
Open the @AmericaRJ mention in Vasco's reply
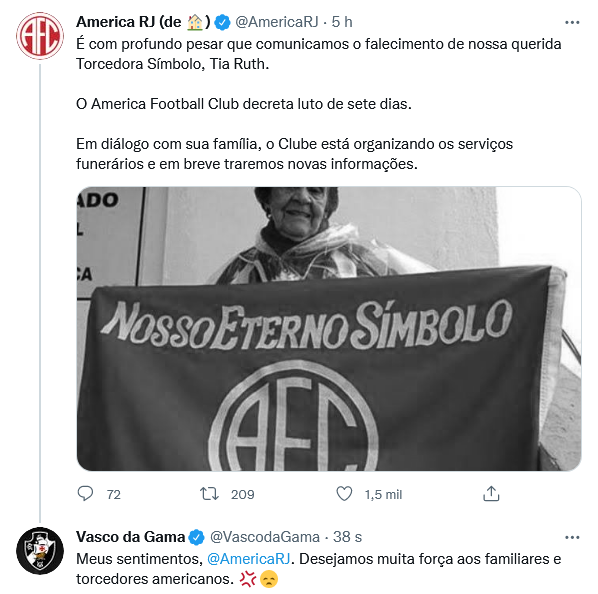click(249, 559)
